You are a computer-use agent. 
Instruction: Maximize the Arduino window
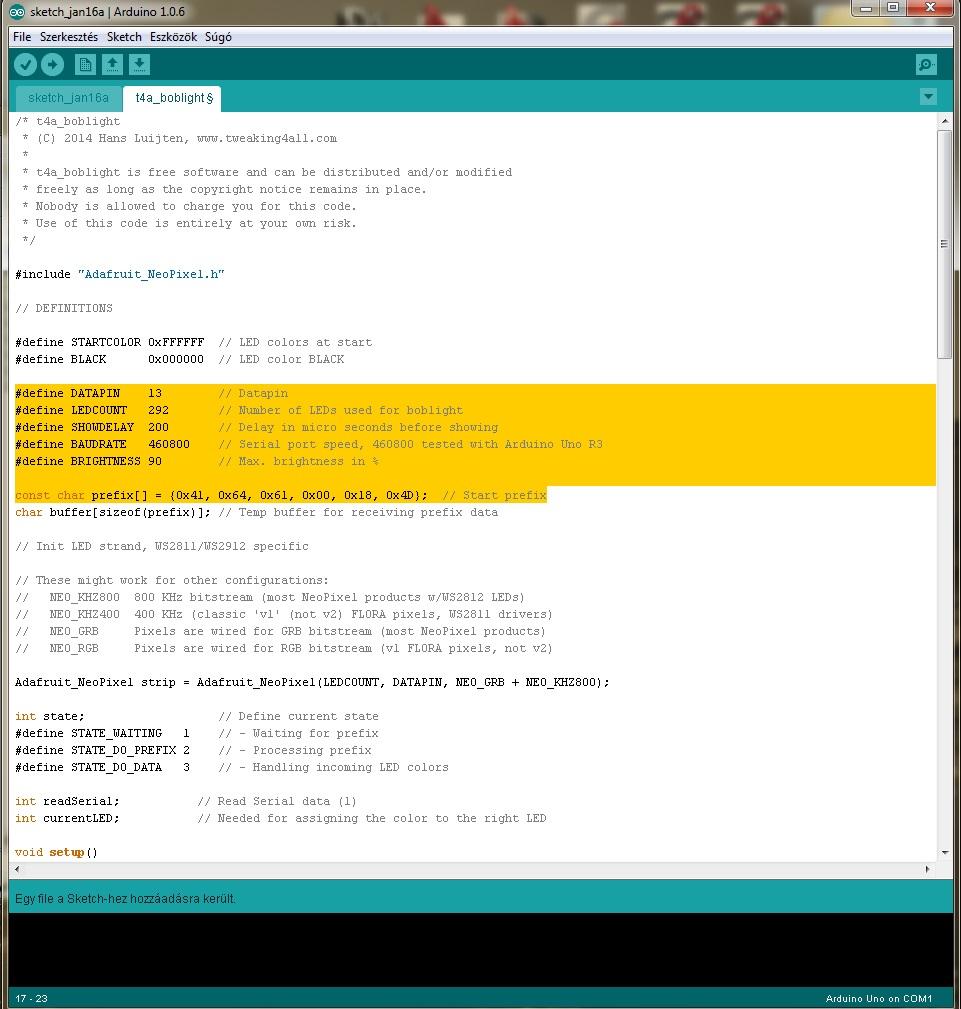893,8
